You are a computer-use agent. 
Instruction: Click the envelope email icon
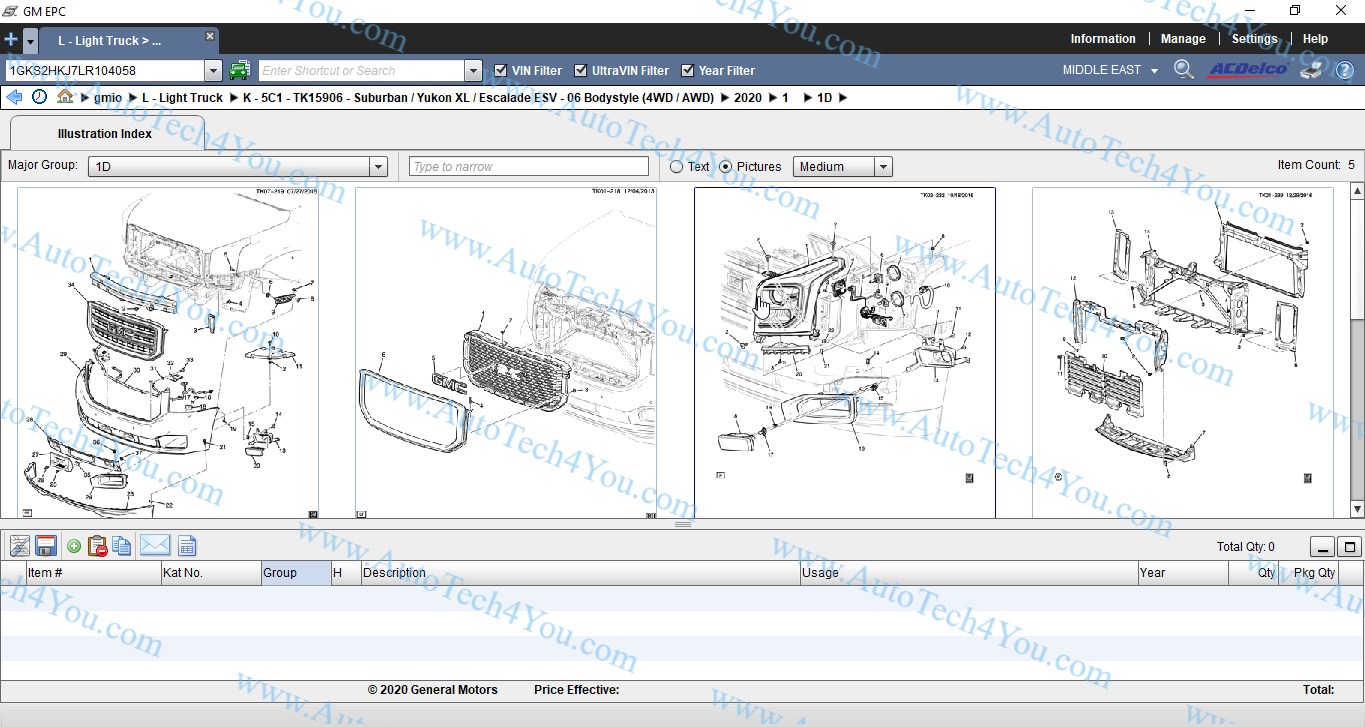click(155, 546)
